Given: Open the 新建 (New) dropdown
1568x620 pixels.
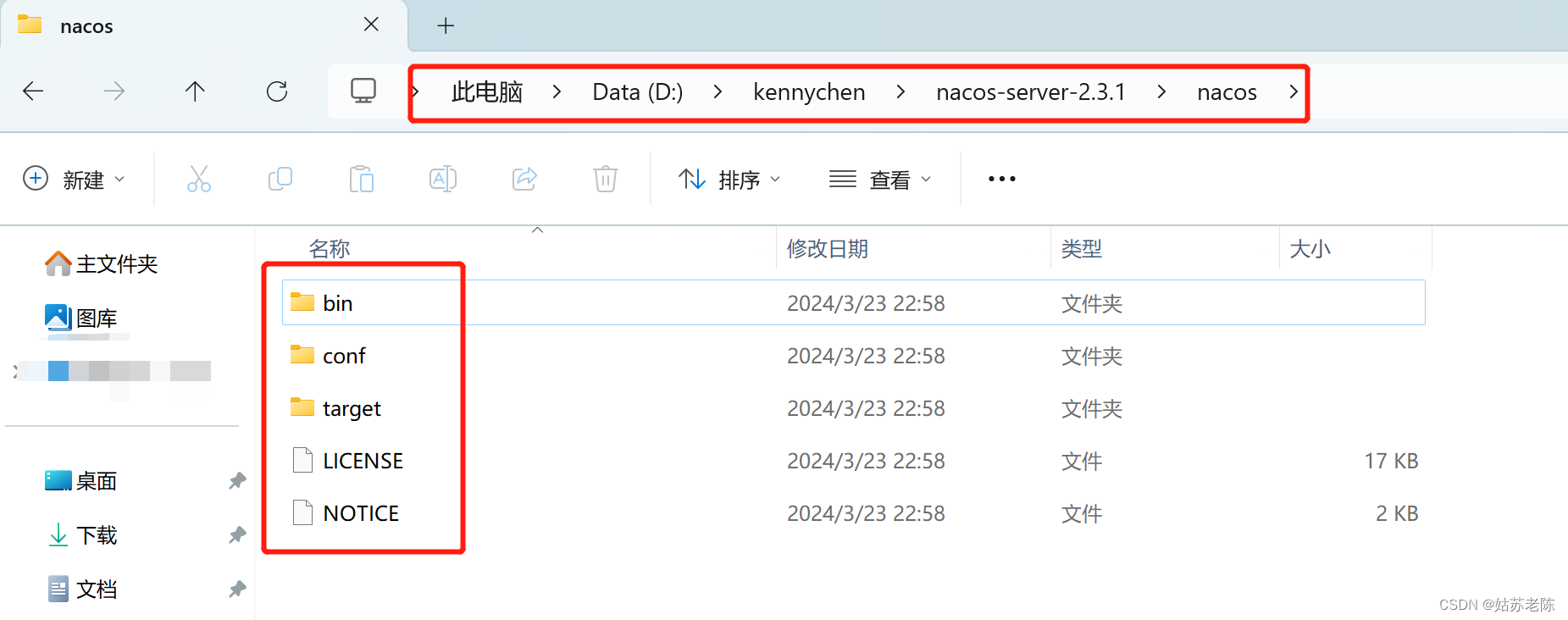Looking at the screenshot, I should click(x=74, y=179).
